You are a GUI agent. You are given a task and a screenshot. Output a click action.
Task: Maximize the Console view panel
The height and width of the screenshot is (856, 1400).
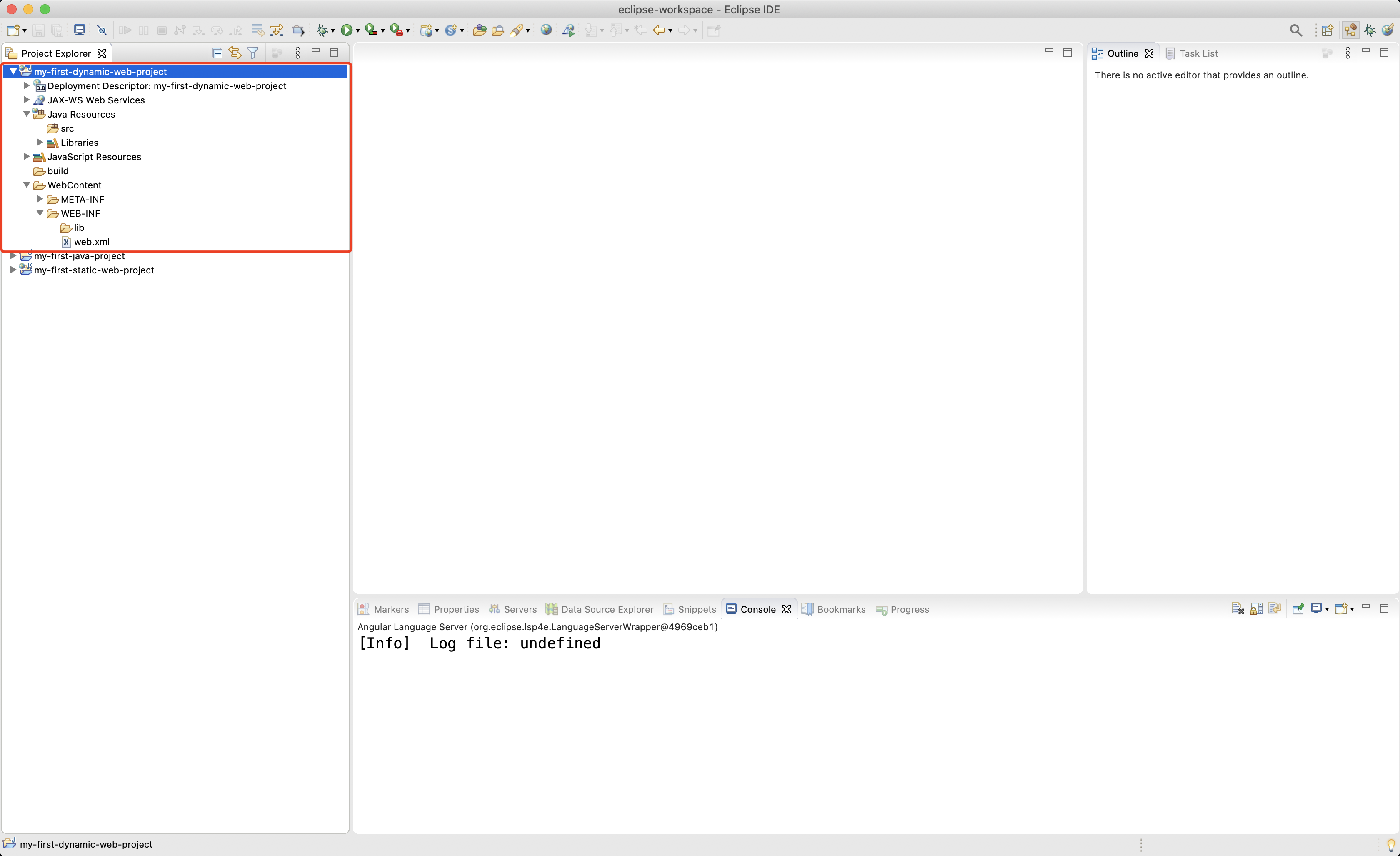(x=1384, y=608)
